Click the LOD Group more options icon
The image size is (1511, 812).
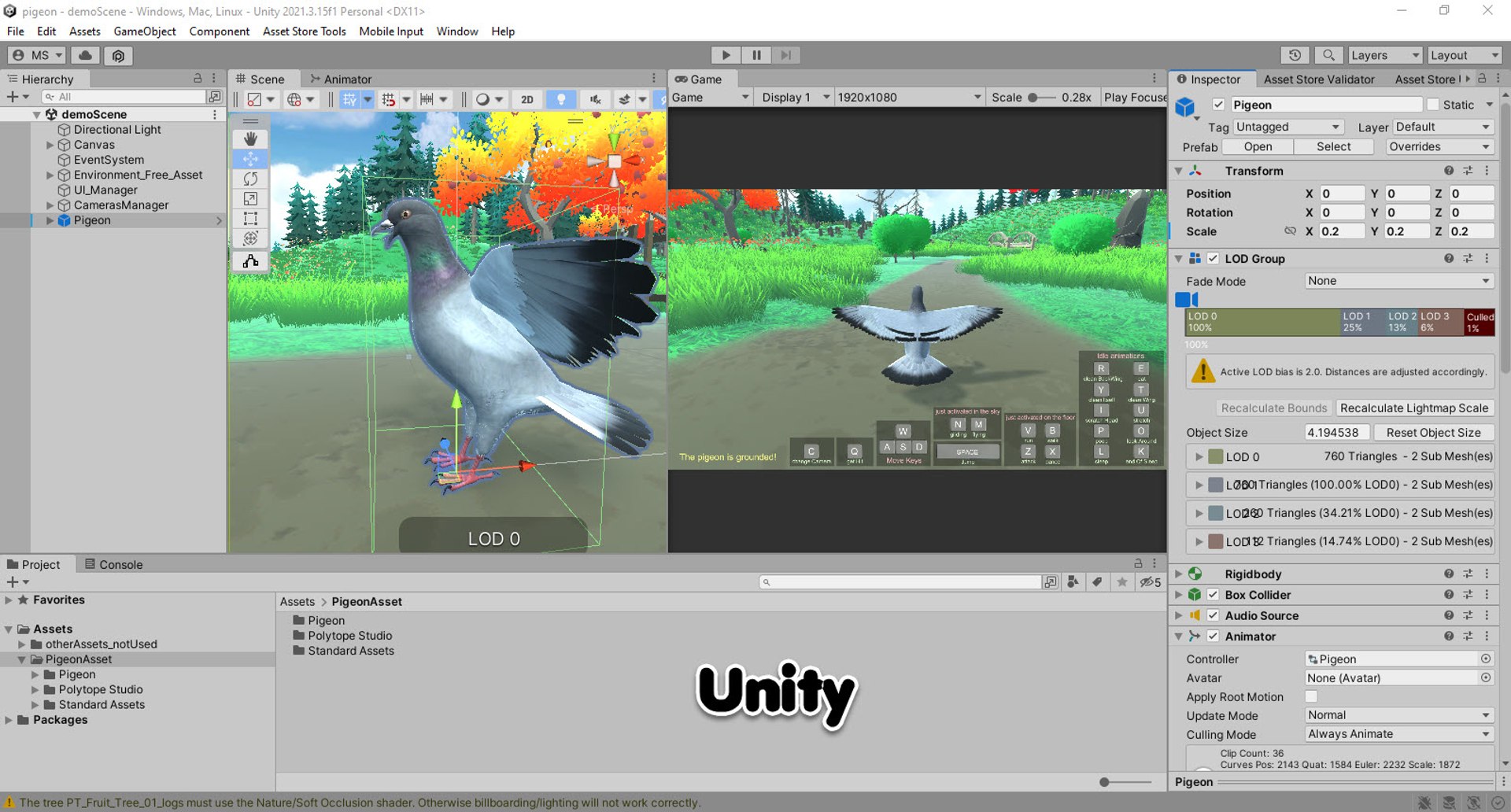coord(1487,258)
